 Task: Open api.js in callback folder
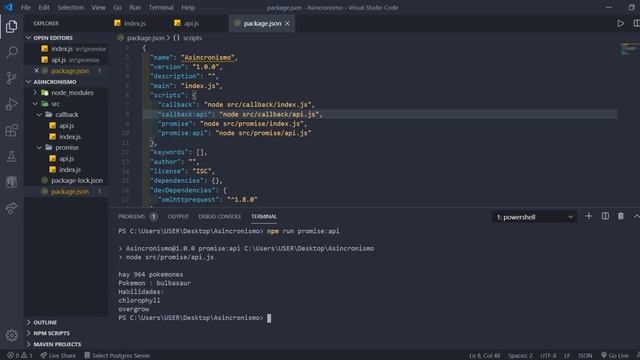[x=67, y=126]
